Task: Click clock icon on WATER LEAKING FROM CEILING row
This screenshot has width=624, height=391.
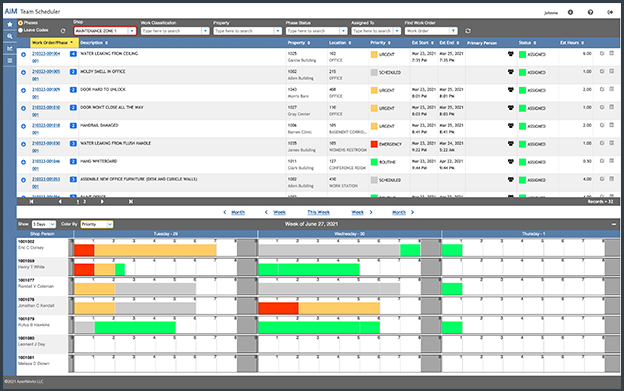Action: (602, 53)
